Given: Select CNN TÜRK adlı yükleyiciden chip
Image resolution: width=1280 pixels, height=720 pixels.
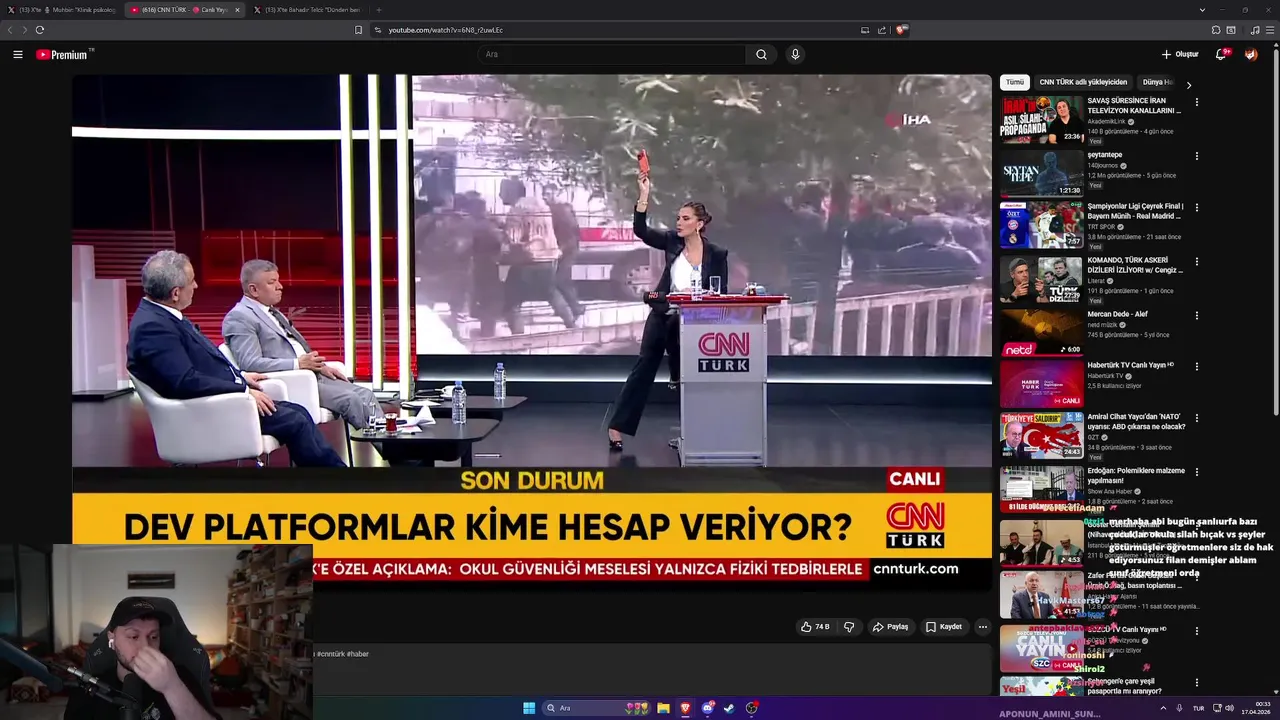Looking at the screenshot, I should [x=1083, y=82].
